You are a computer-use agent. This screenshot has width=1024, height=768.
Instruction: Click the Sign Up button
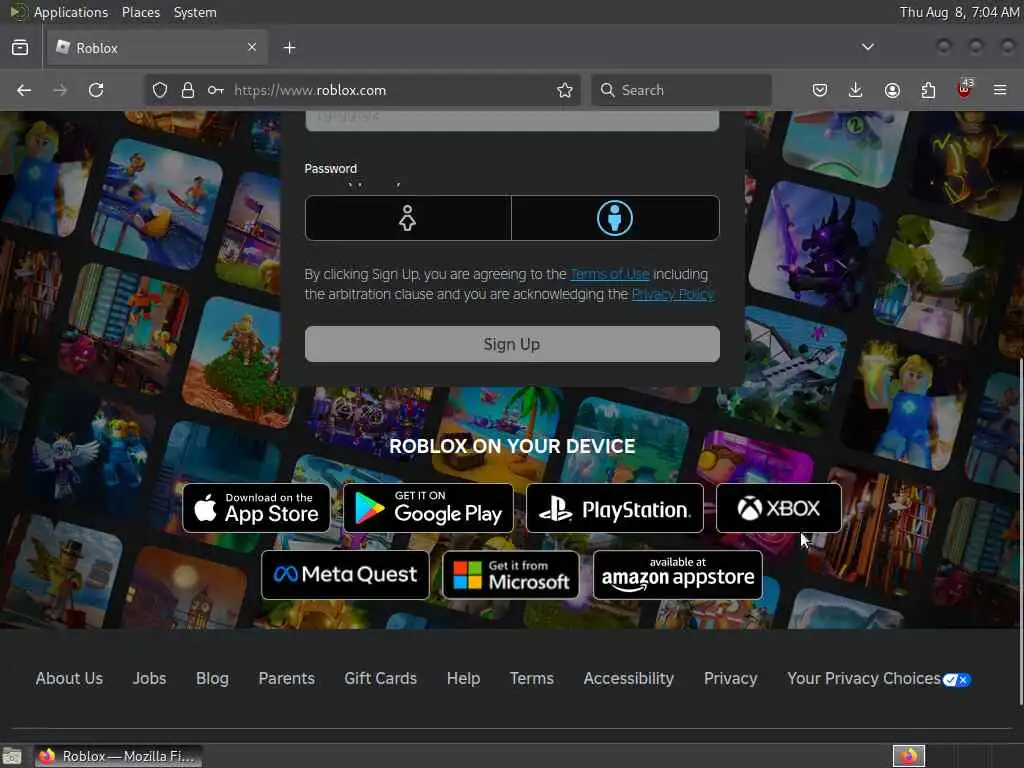coord(512,344)
